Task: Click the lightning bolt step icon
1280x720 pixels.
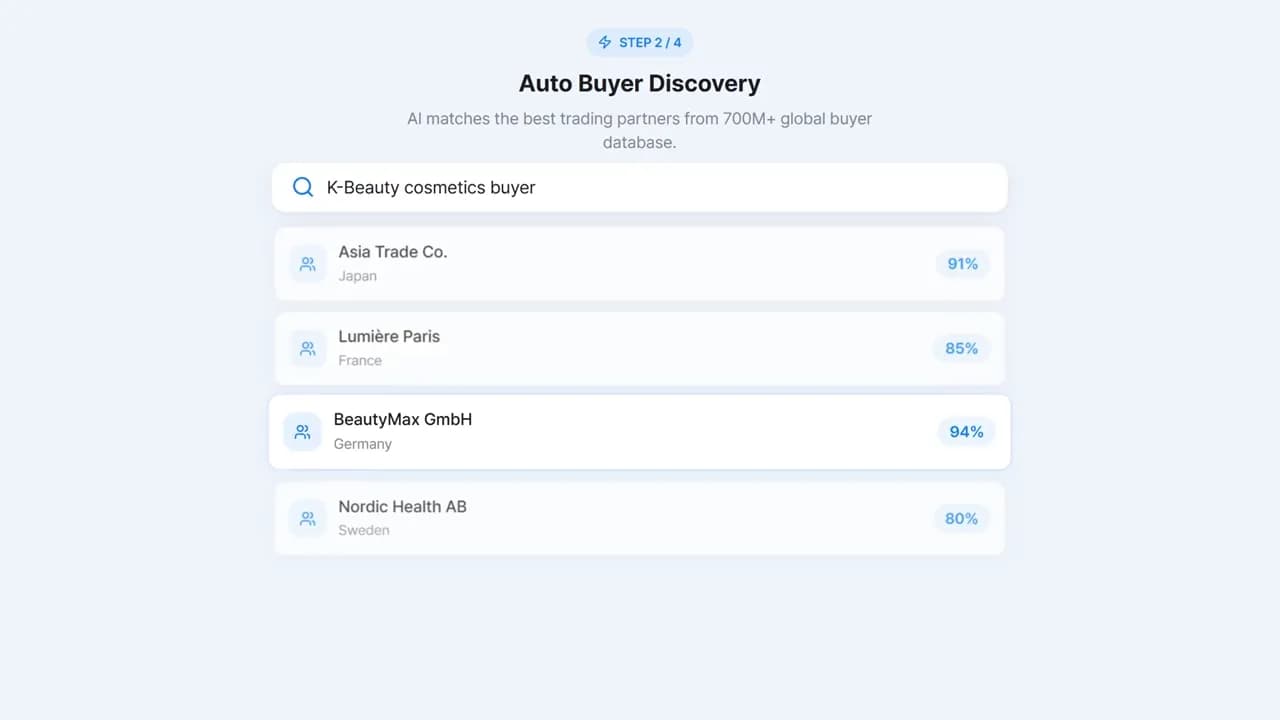Action: point(604,42)
